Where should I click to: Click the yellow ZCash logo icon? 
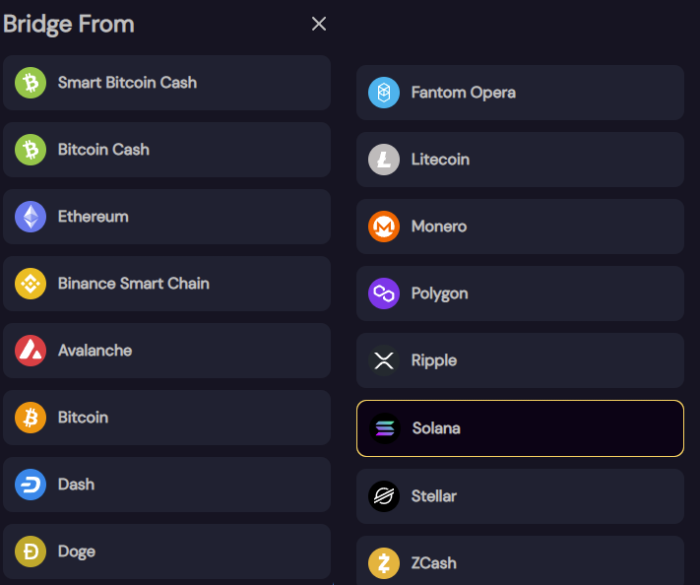point(384,563)
